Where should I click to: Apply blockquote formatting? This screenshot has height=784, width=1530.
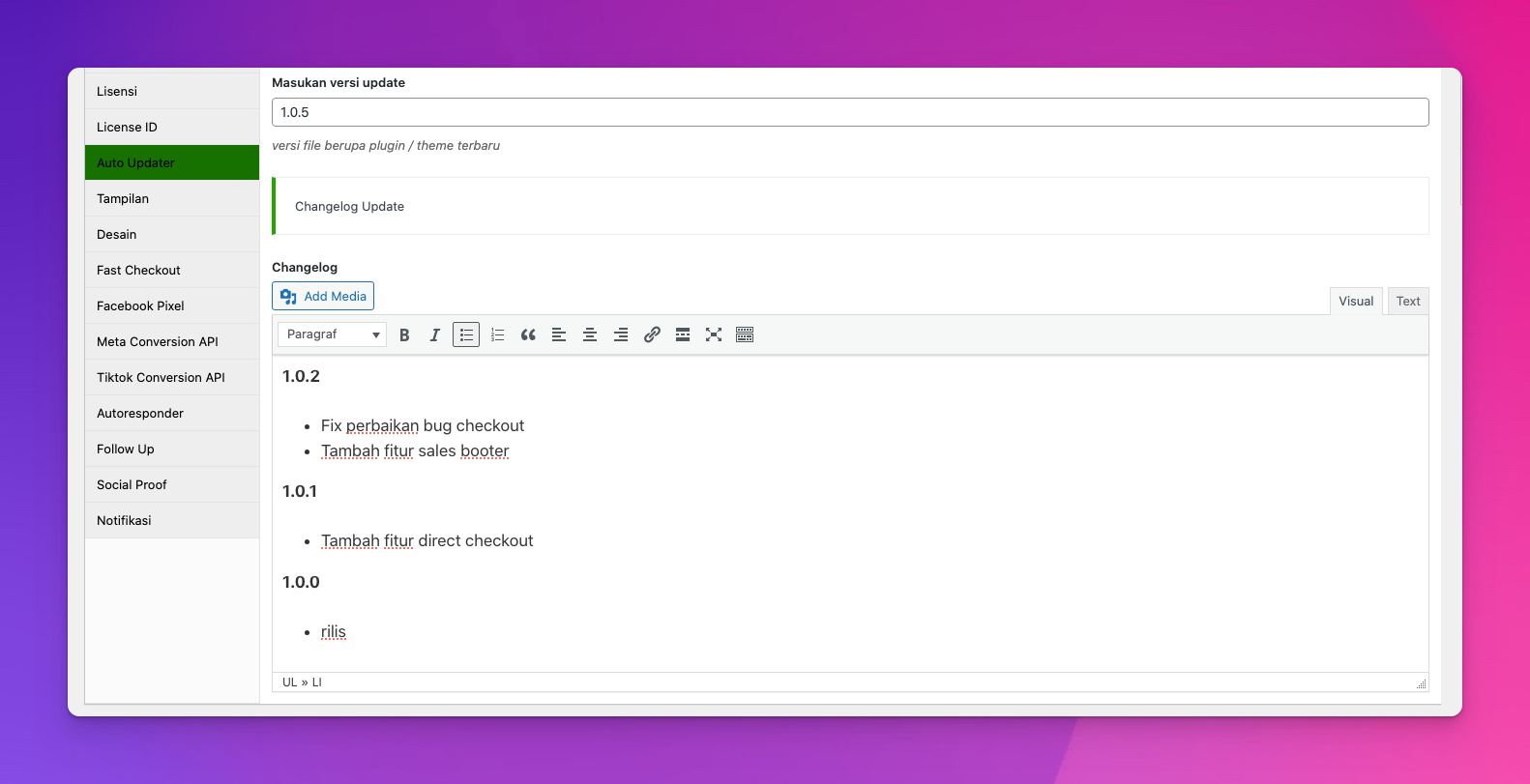coord(528,334)
